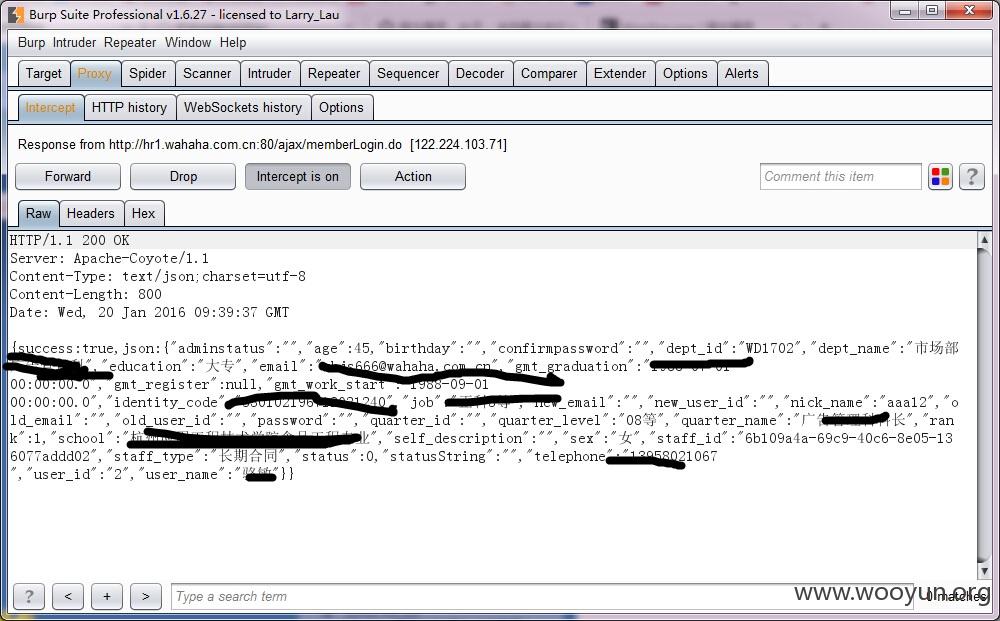Switch to the Decoder tab
1000x621 pixels.
[480, 73]
